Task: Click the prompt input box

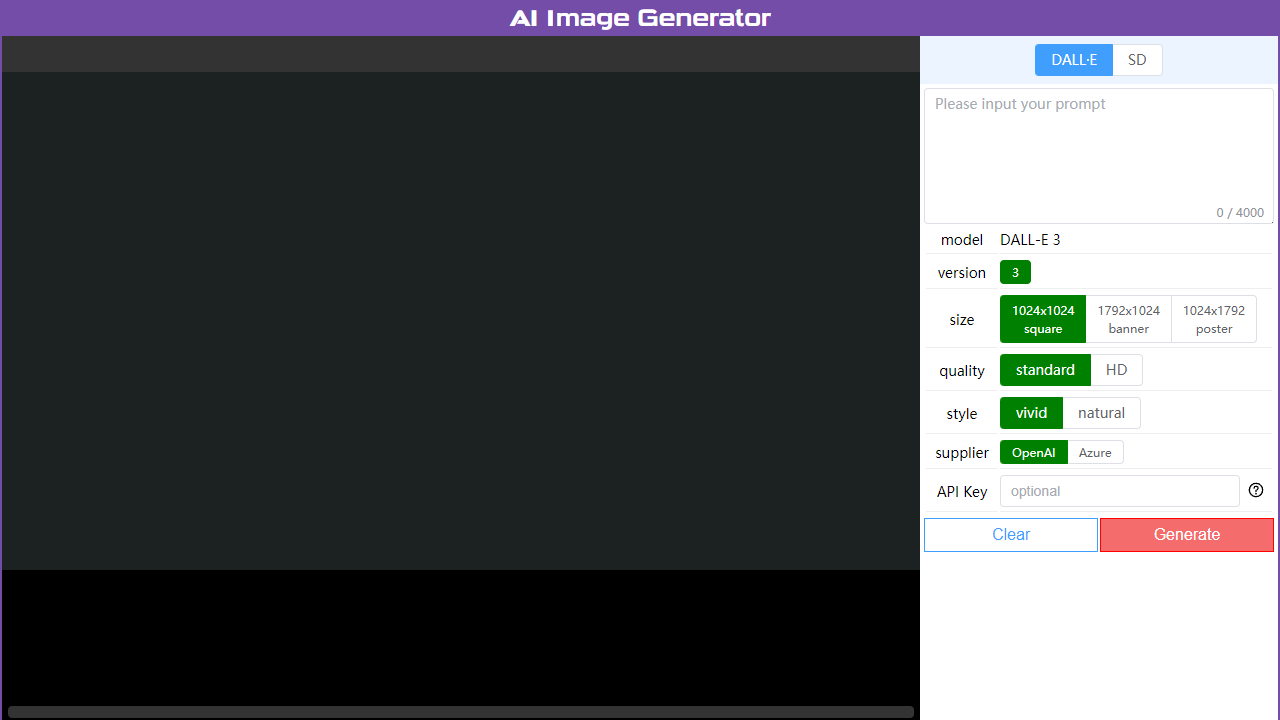Action: click(1098, 145)
